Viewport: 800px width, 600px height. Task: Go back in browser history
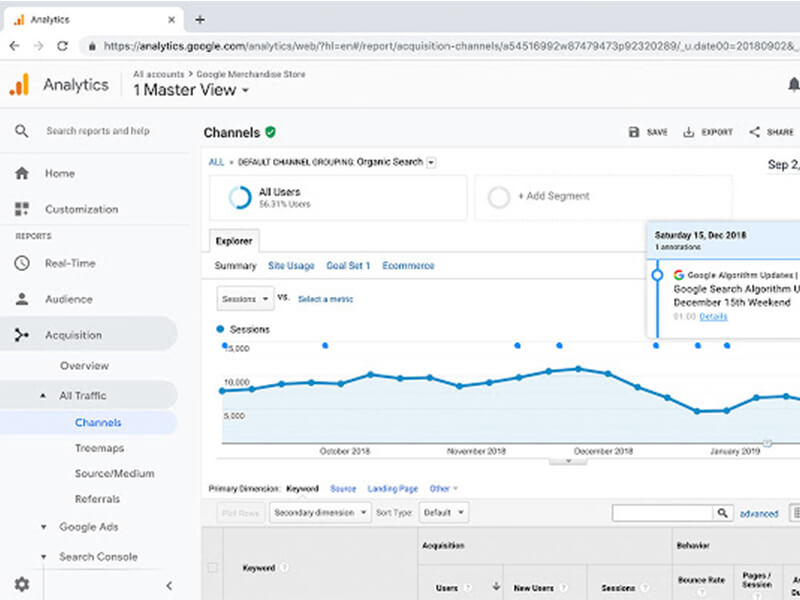click(x=14, y=46)
